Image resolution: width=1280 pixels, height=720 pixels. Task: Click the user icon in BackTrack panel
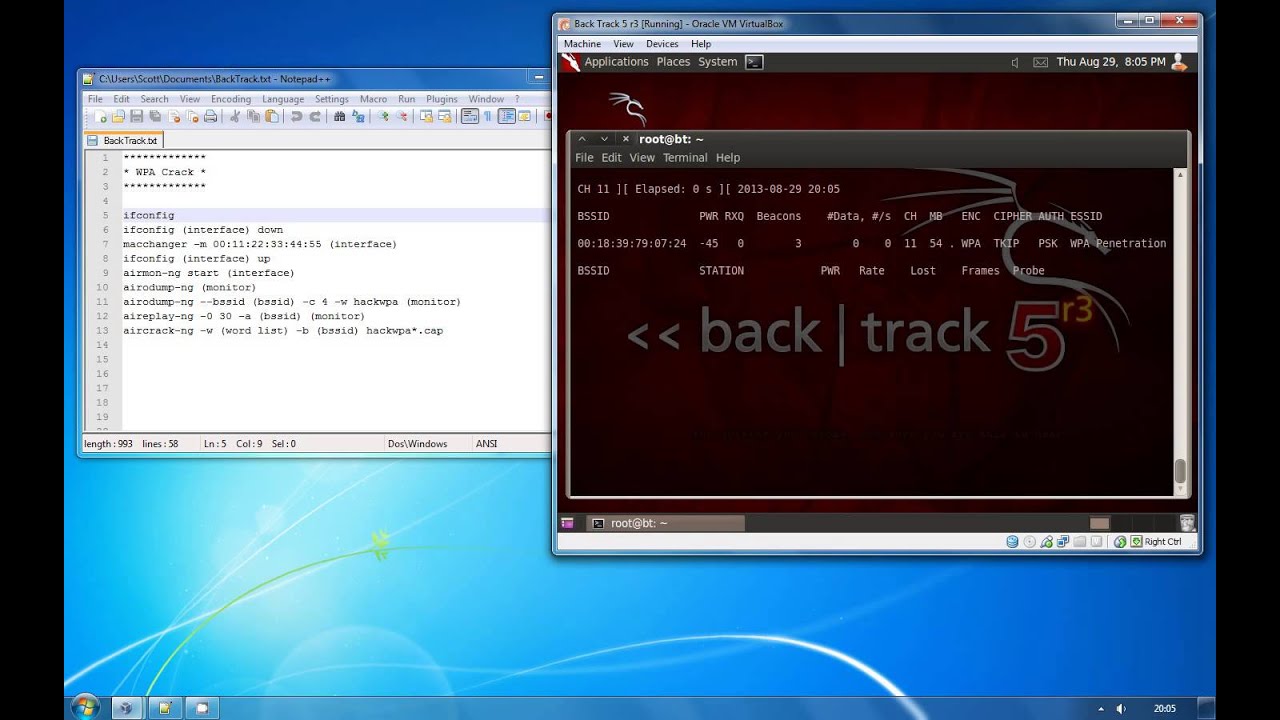[x=1178, y=62]
